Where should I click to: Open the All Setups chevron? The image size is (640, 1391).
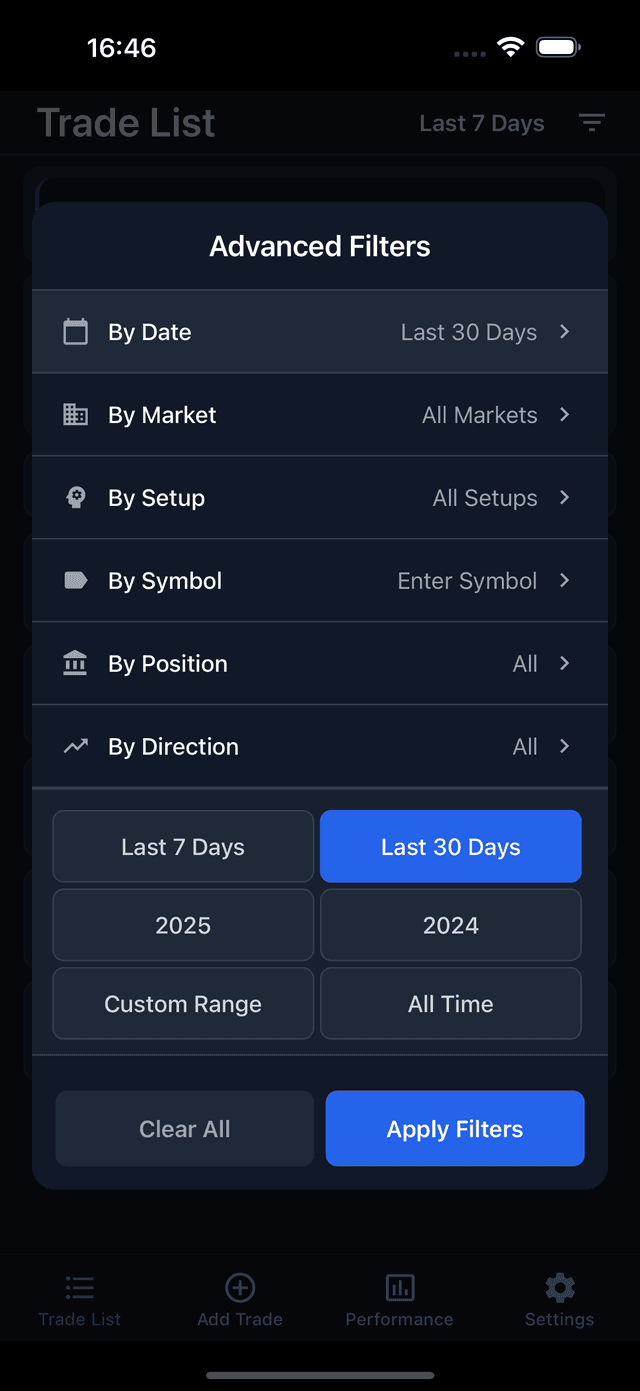[565, 498]
